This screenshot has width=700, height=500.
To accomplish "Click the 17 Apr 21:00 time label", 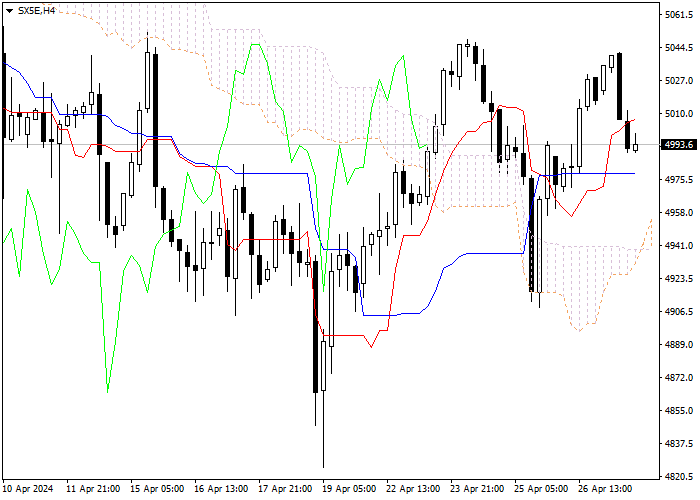I will tap(285, 489).
